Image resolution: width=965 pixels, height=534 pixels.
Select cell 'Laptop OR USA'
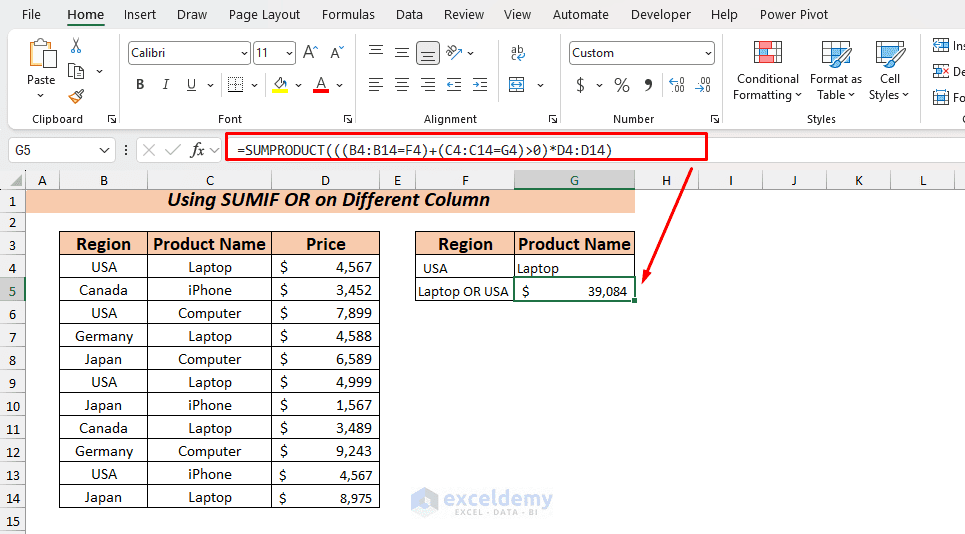click(x=465, y=291)
